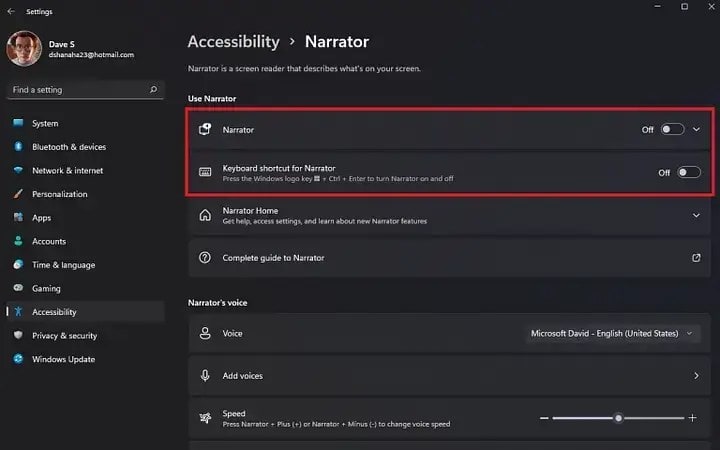The image size is (720, 450).
Task: Click the minus button on Speed slider
Action: click(x=544, y=418)
